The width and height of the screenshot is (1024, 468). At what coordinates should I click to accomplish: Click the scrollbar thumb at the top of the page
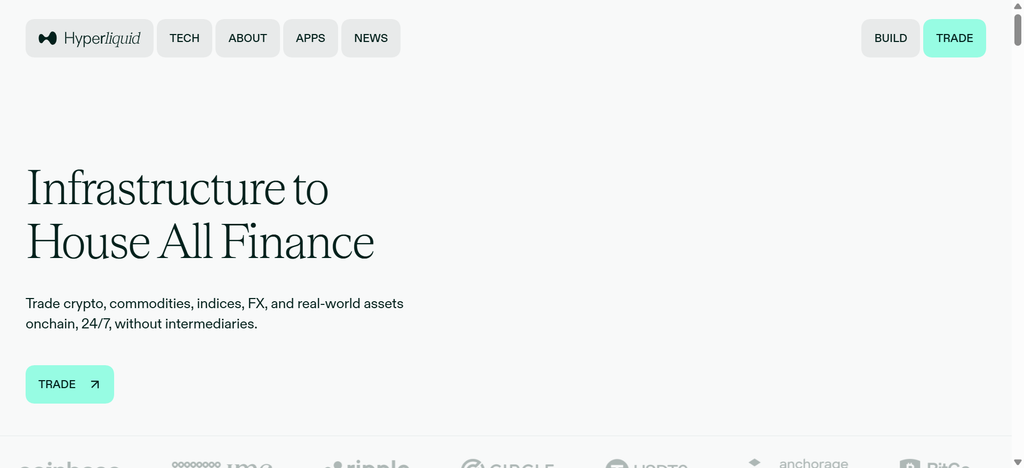pos(1017,29)
